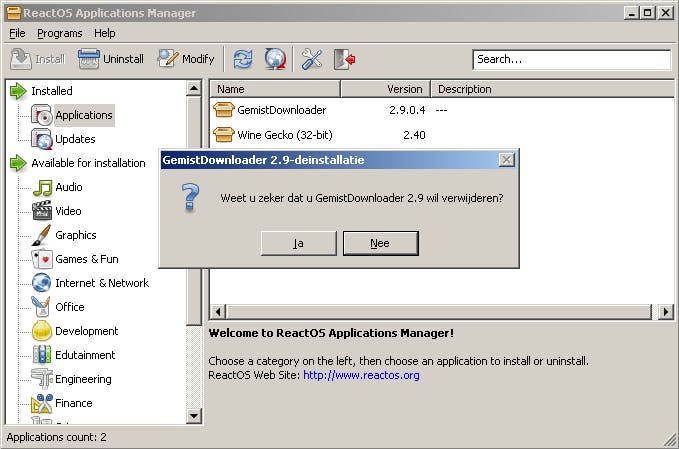Click the Available for installation label

(x=88, y=163)
